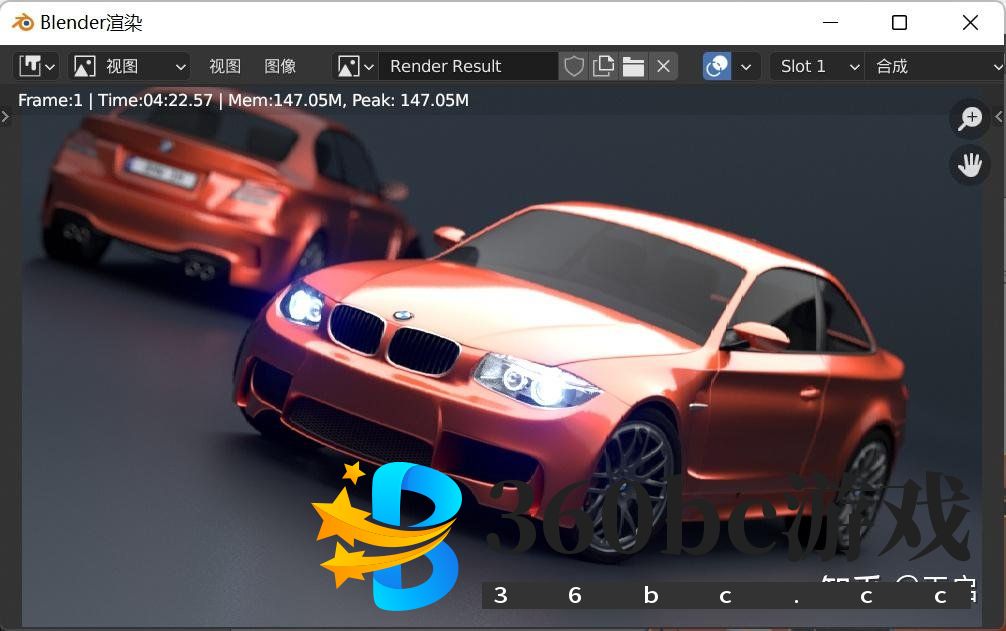Open the 图像 menu
The height and width of the screenshot is (631, 1006).
(x=280, y=66)
